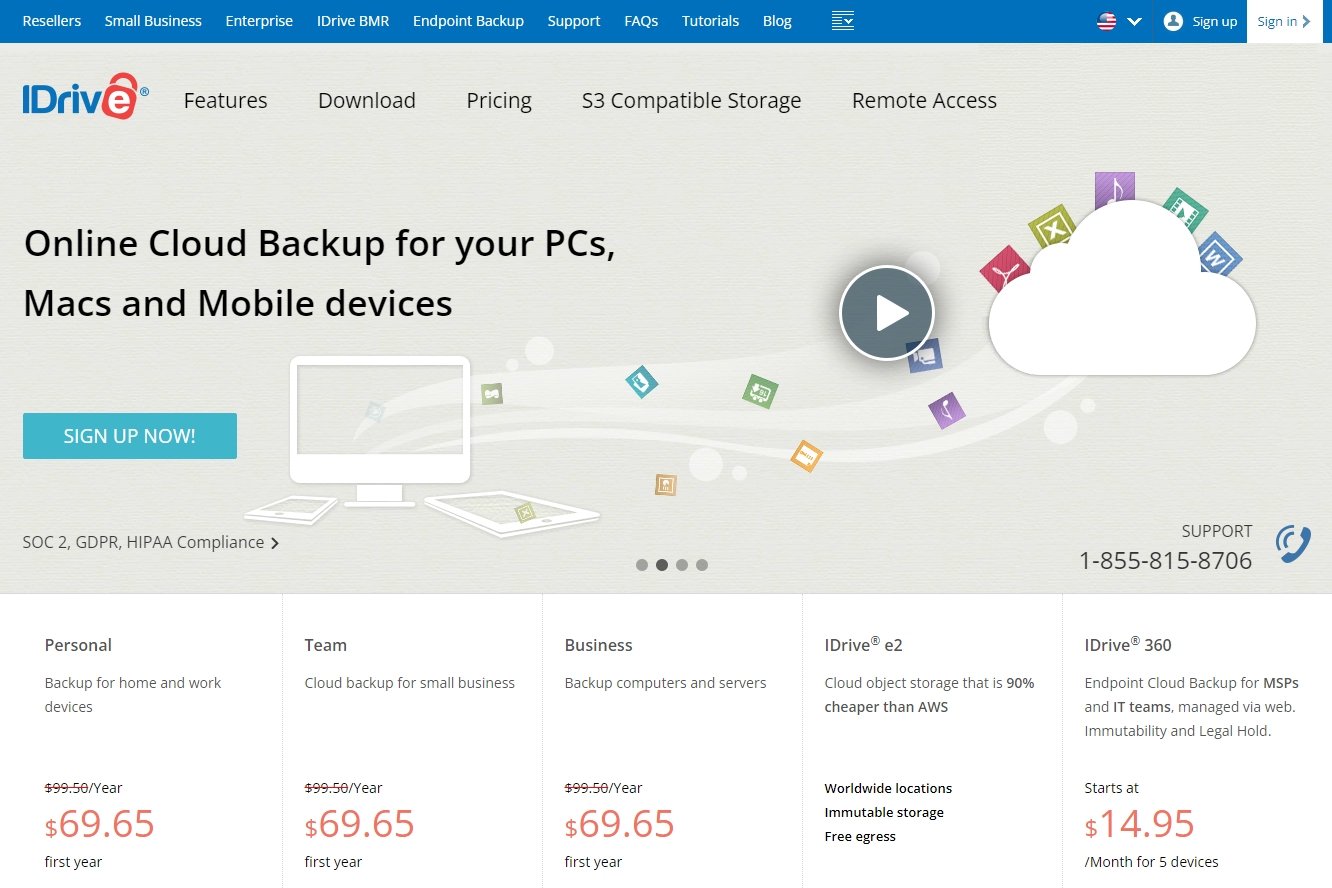Go to Endpoint Backup

[468, 21]
